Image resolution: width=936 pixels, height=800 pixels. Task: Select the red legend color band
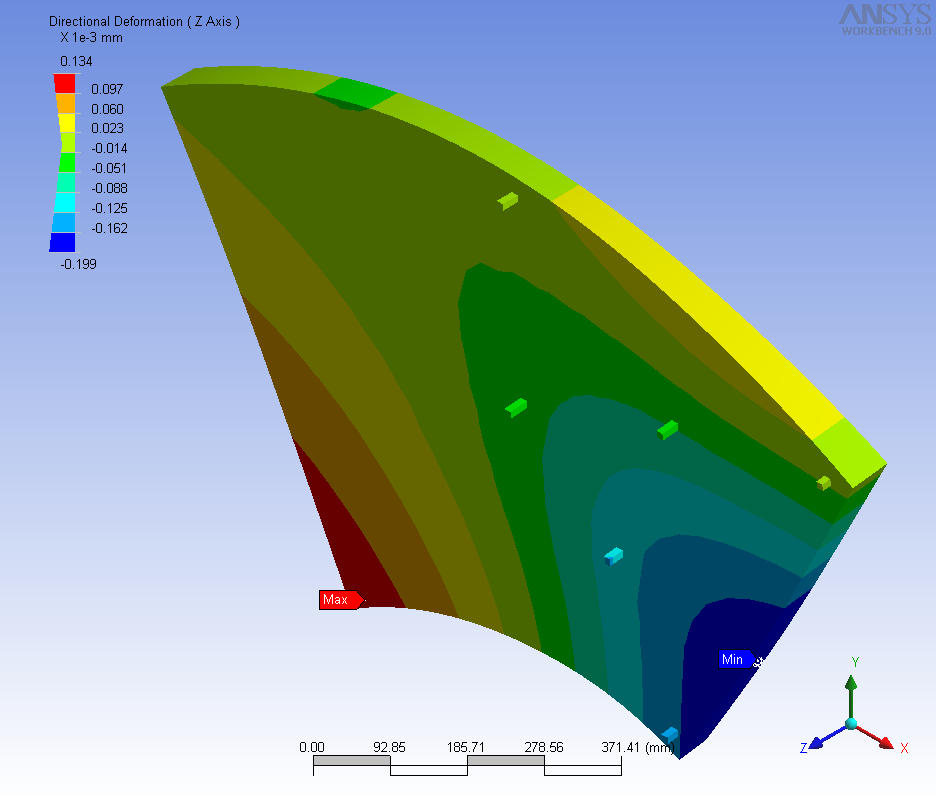tap(65, 83)
